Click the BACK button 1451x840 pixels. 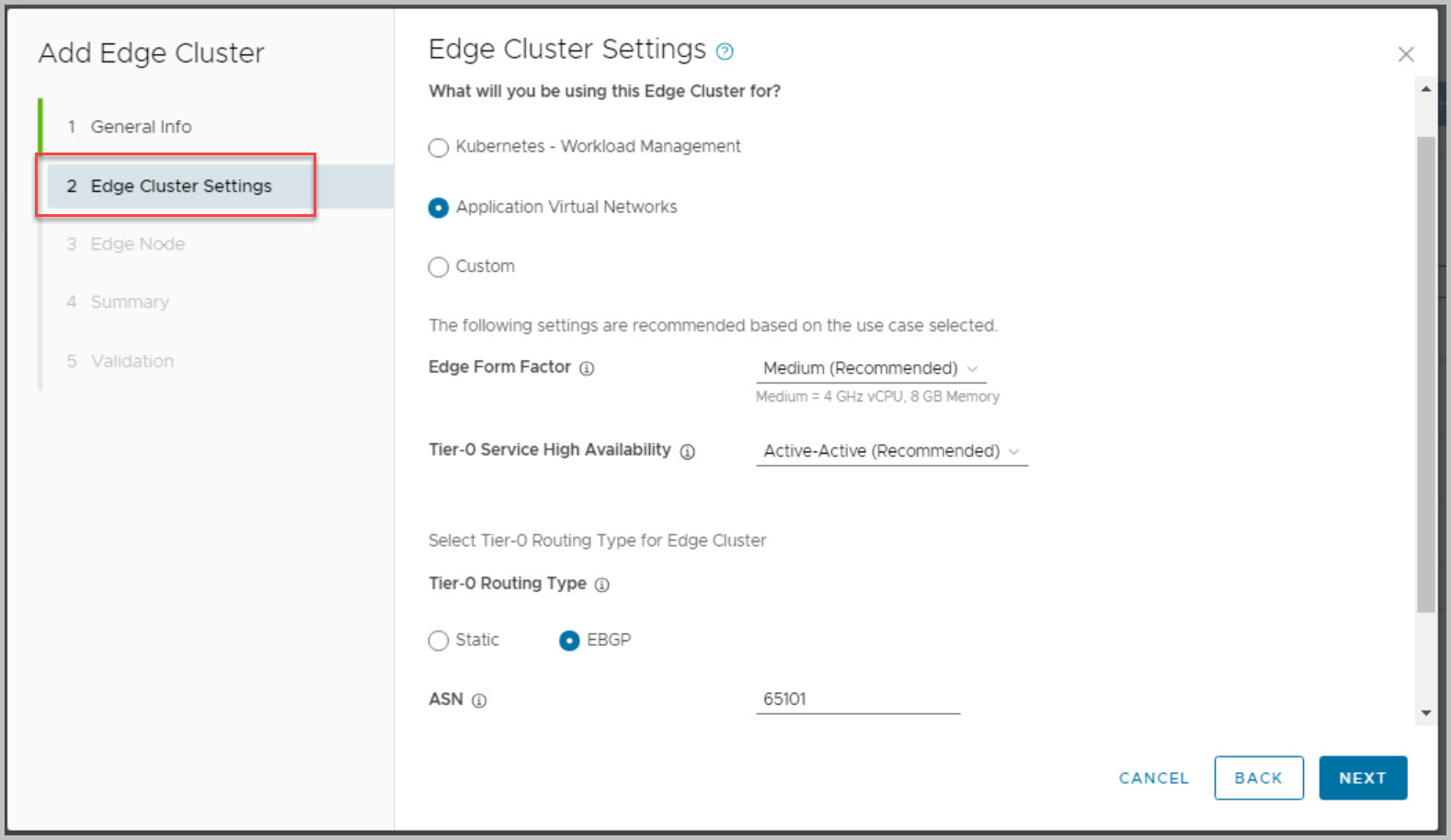tap(1258, 778)
